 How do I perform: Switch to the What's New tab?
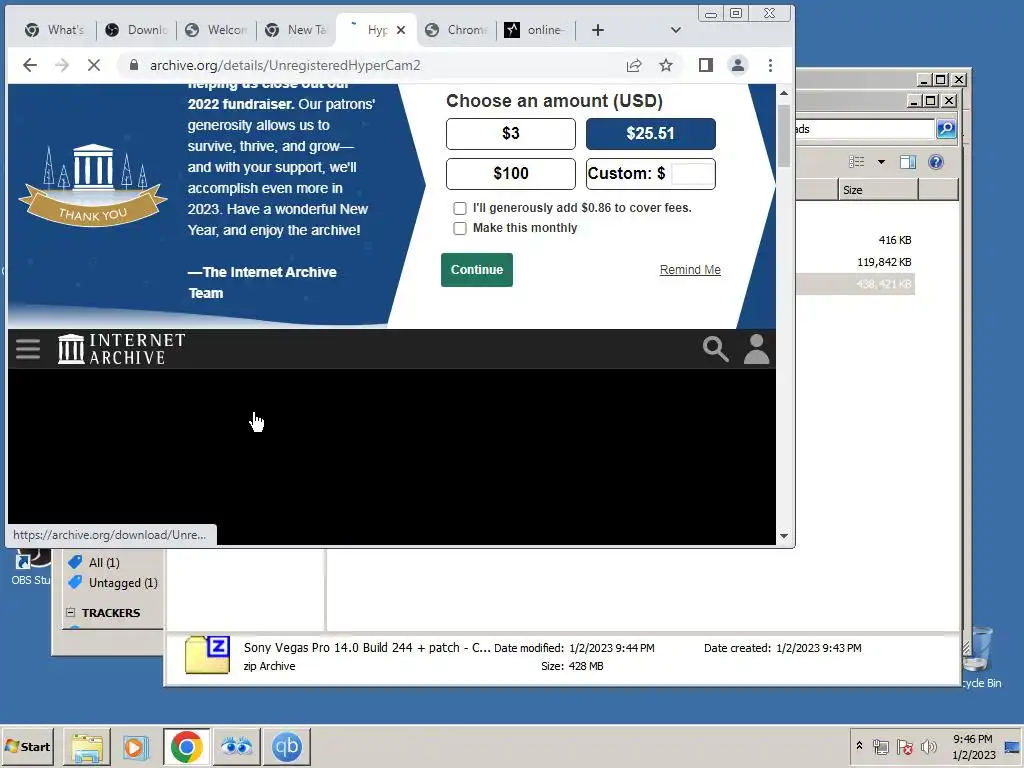[56, 30]
